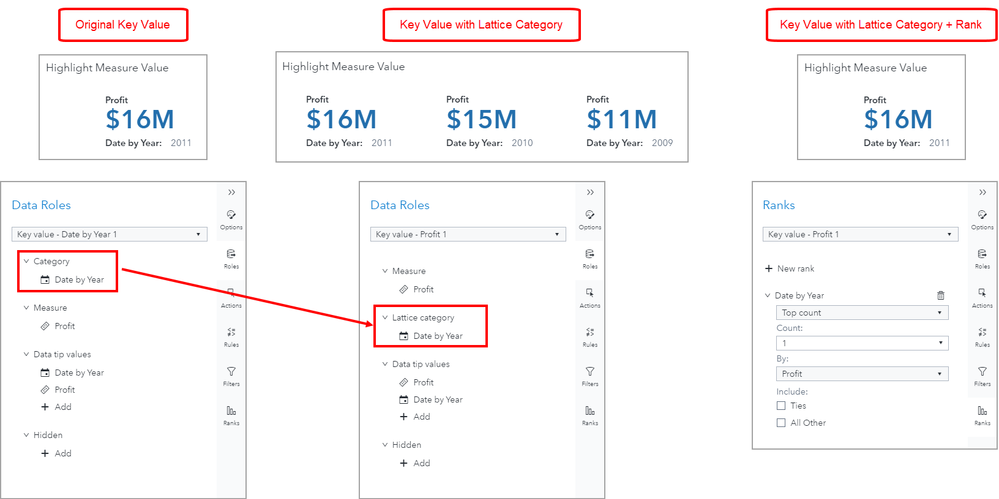The height and width of the screenshot is (499, 999).
Task: Select Date by Year under Category
Action: (x=72, y=279)
